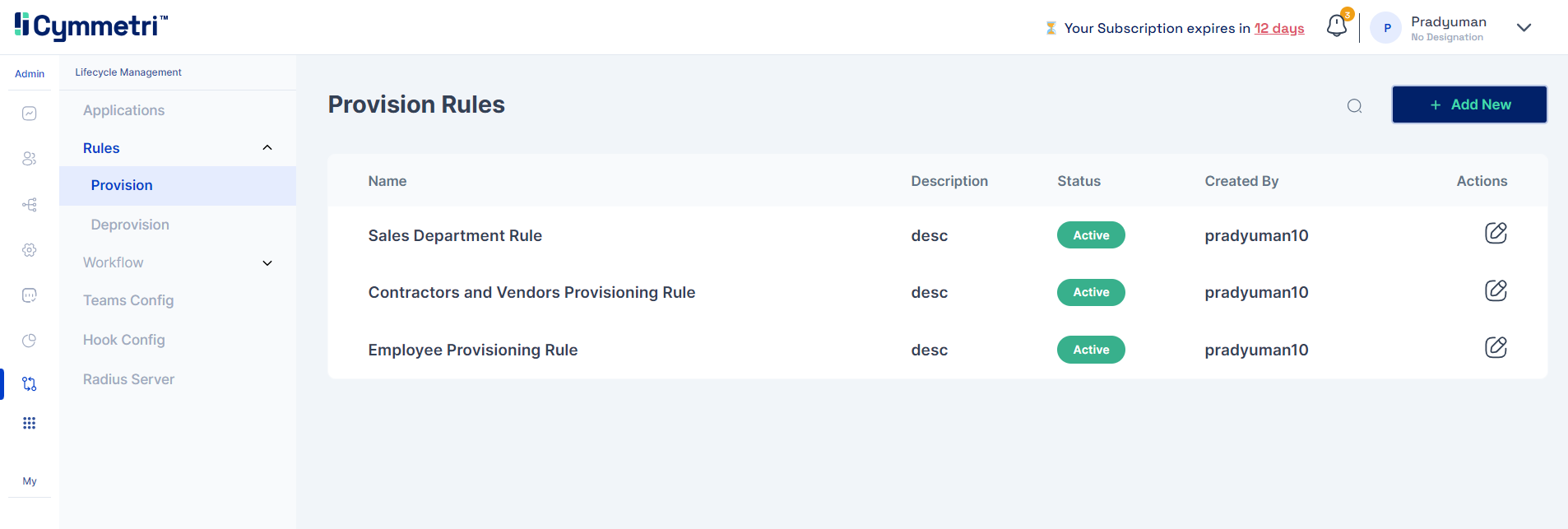Click the Add New button
1568x529 pixels.
click(x=1468, y=104)
